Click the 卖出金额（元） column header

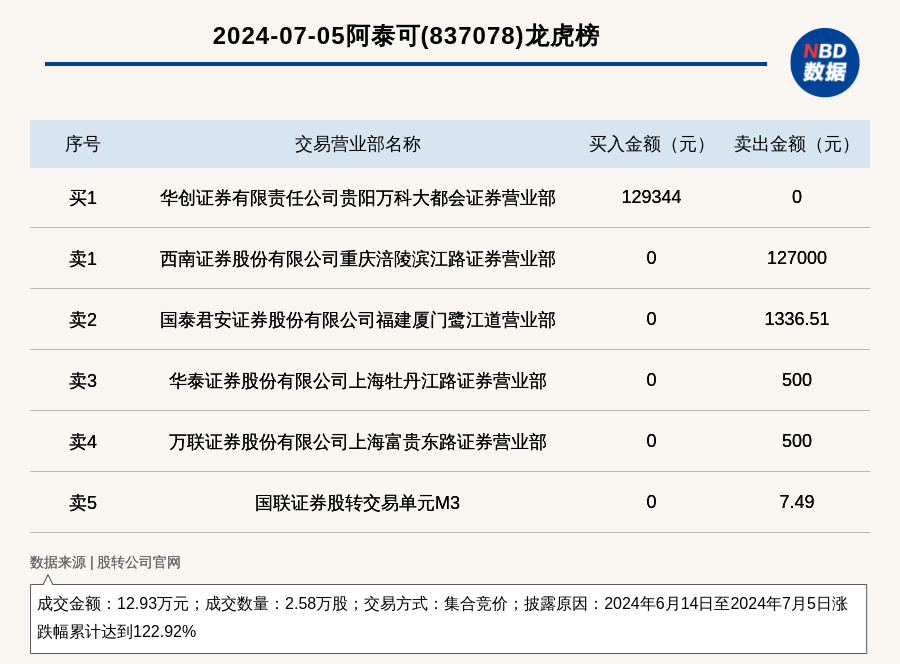[x=796, y=144]
